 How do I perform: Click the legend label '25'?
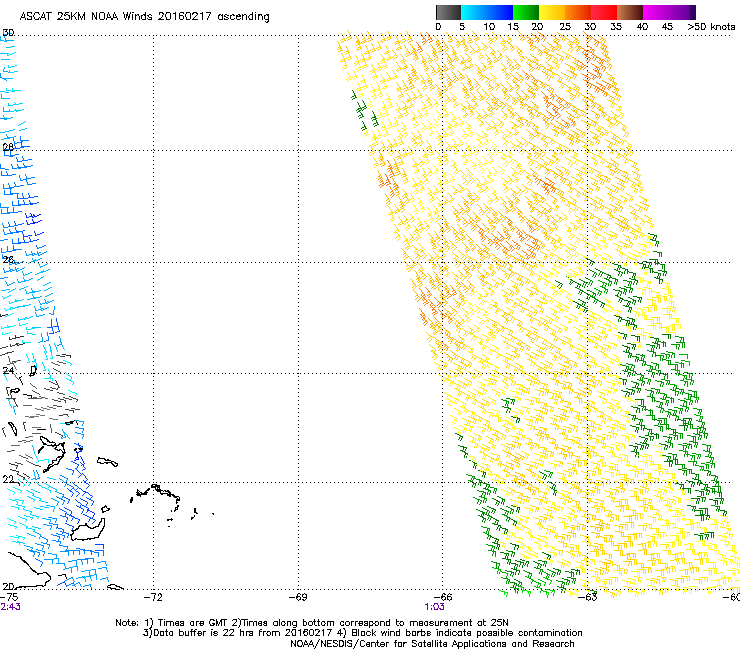tap(565, 27)
